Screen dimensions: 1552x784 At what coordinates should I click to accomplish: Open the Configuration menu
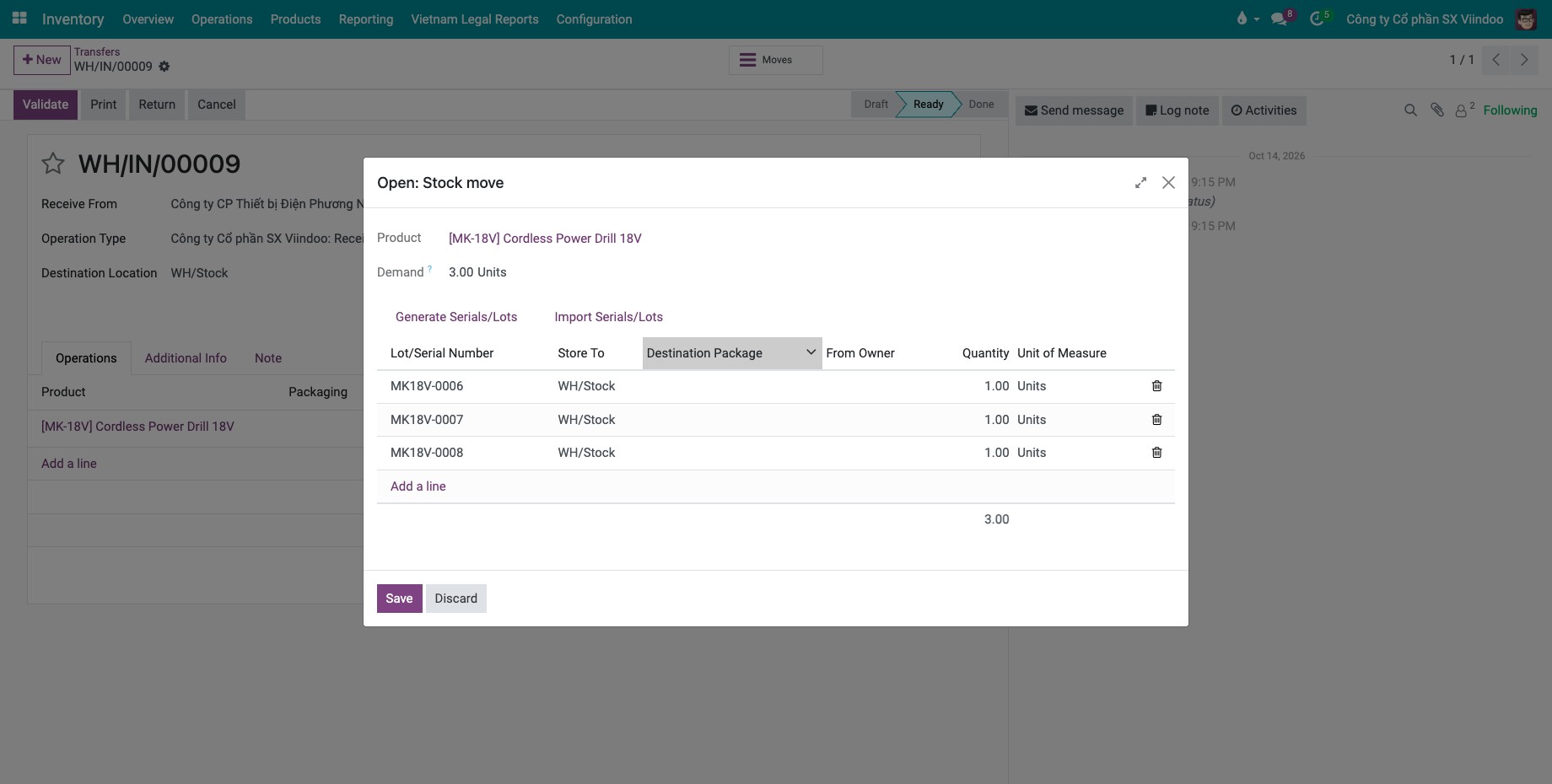[x=594, y=19]
